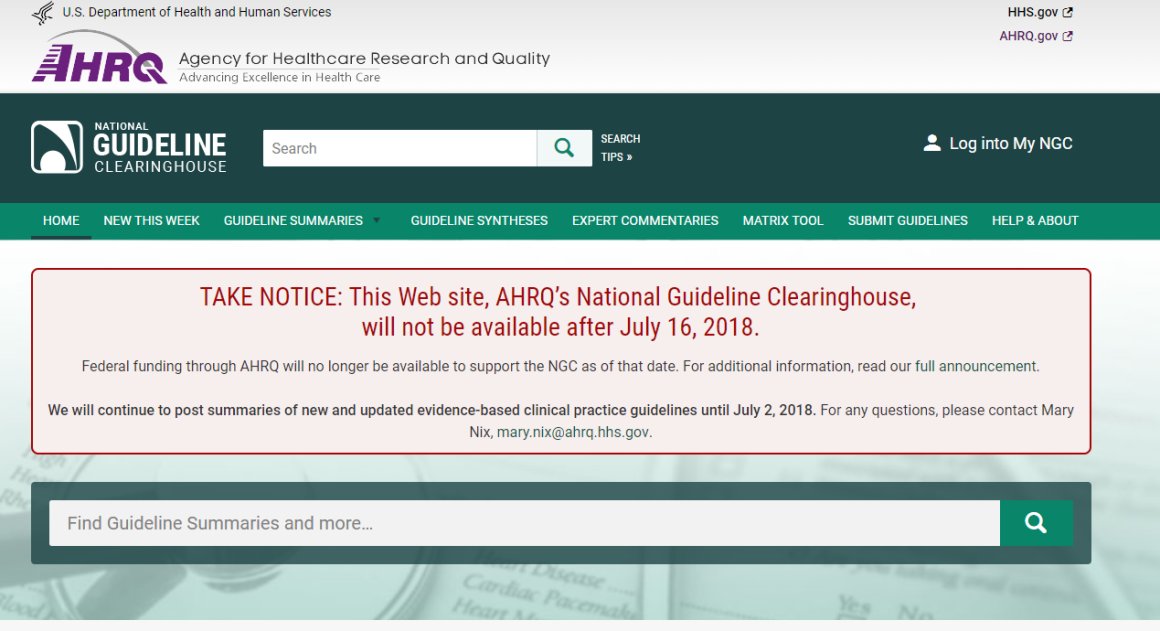Click the mary.nix@ahrq.hhs.gov email link
Viewport: 1160px width, 631px height.
(x=573, y=432)
